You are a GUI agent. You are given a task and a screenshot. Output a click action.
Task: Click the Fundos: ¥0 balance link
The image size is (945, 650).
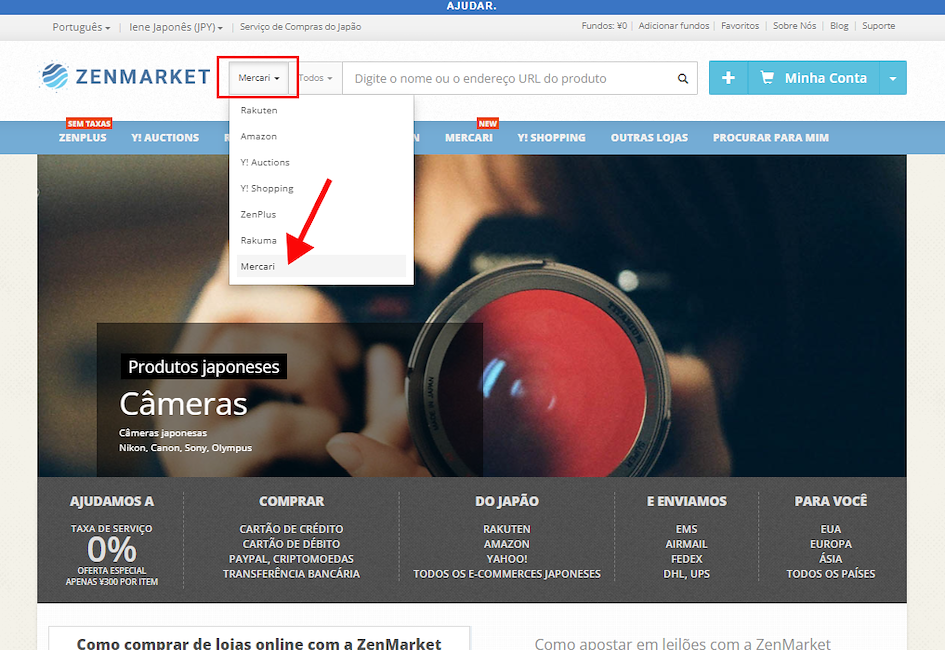[x=604, y=26]
